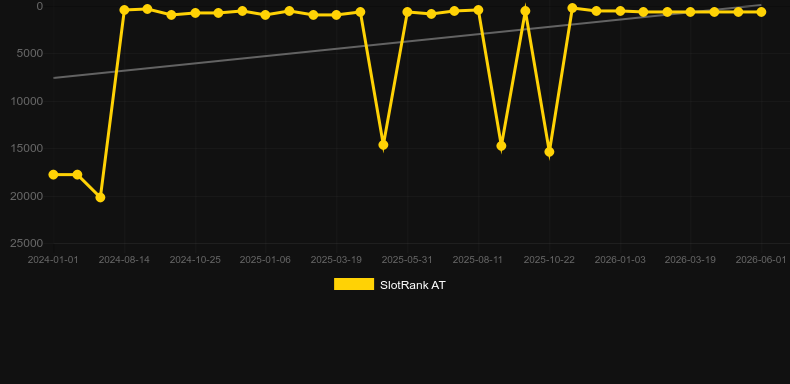Click the 2024-08-14 axis date label
This screenshot has width=790, height=384.
[x=124, y=260]
